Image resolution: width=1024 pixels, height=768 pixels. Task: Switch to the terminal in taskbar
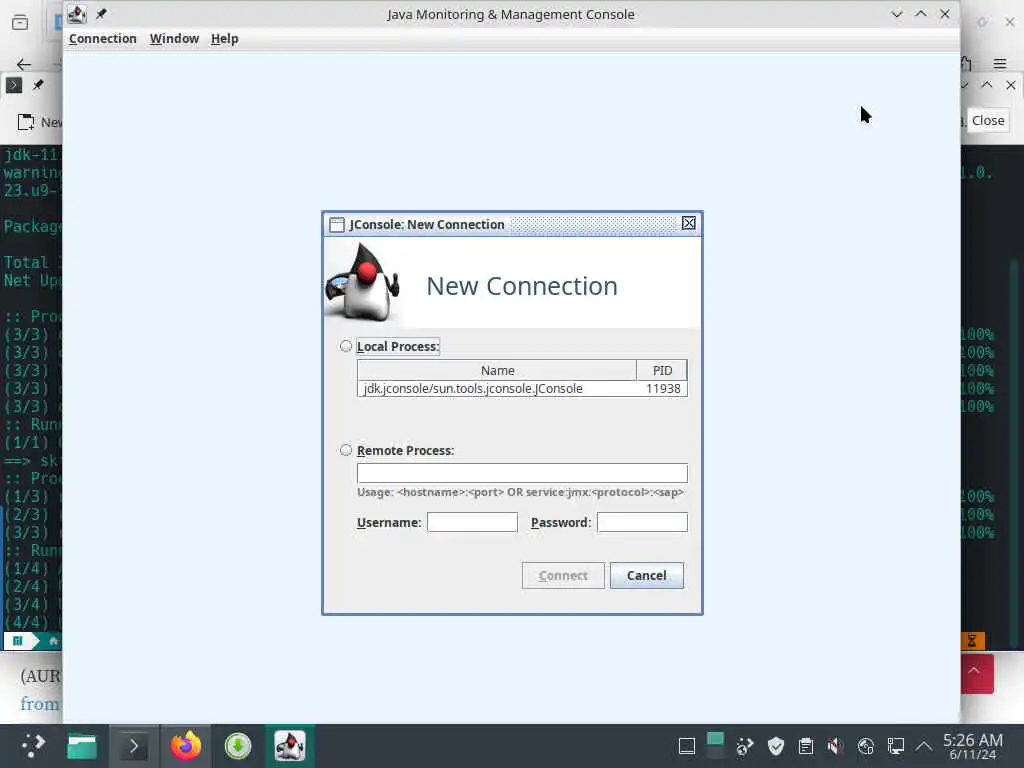click(133, 746)
